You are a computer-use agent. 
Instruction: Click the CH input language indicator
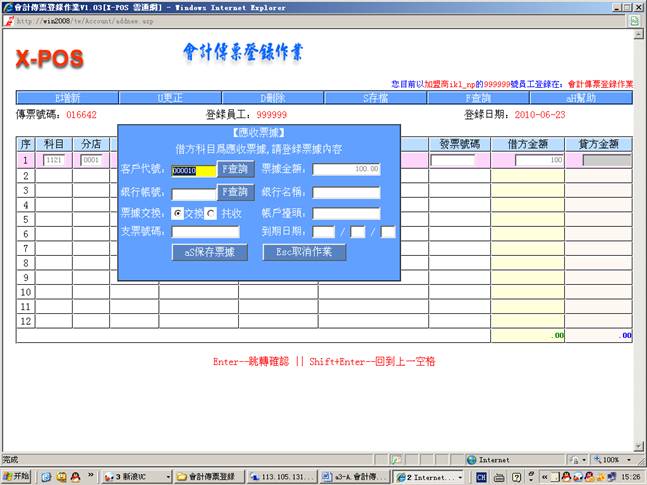[x=482, y=477]
